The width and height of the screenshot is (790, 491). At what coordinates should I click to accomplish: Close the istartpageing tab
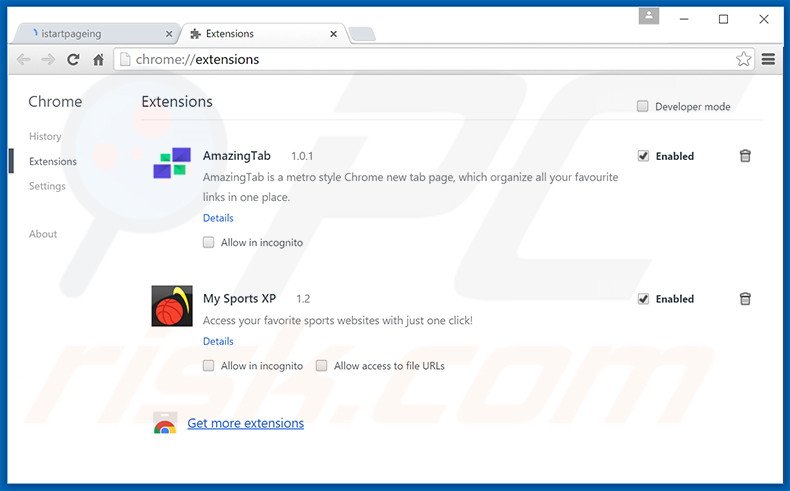[x=169, y=34]
